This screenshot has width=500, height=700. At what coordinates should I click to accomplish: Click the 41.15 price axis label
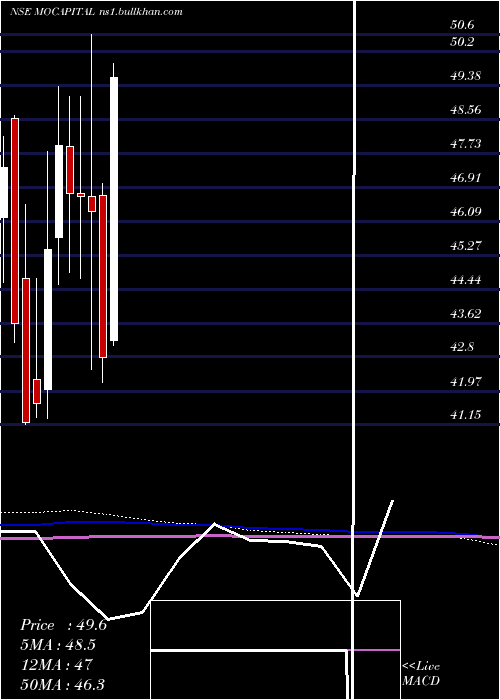[x=465, y=415]
